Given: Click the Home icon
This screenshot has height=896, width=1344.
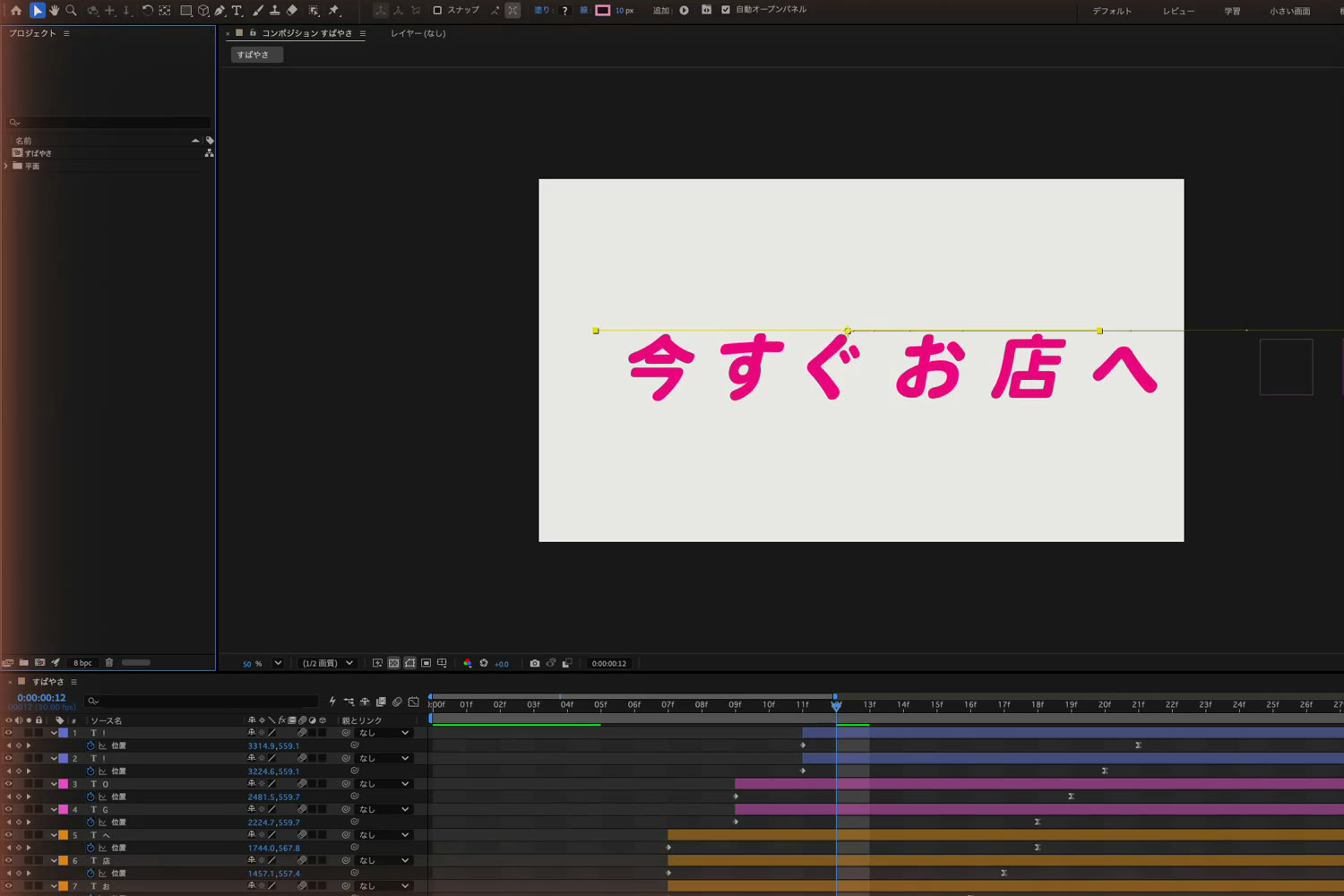Looking at the screenshot, I should (x=16, y=11).
